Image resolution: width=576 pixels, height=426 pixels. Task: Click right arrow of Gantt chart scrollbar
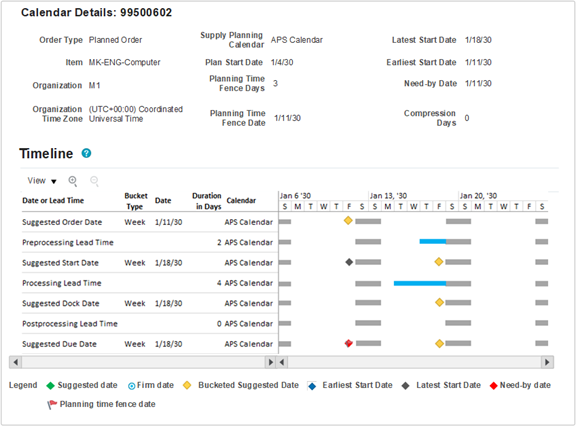pyautogui.click(x=547, y=362)
